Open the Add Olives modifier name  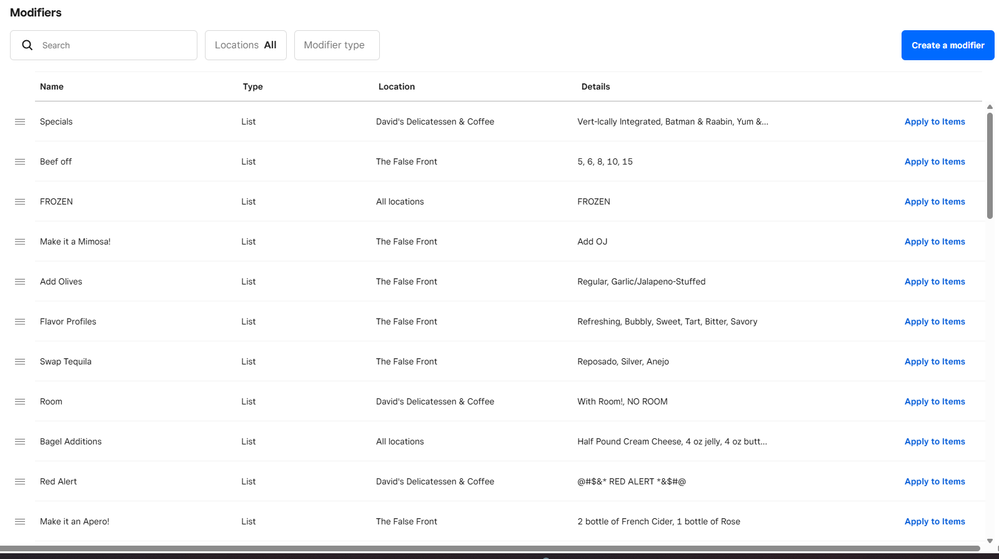tap(61, 282)
